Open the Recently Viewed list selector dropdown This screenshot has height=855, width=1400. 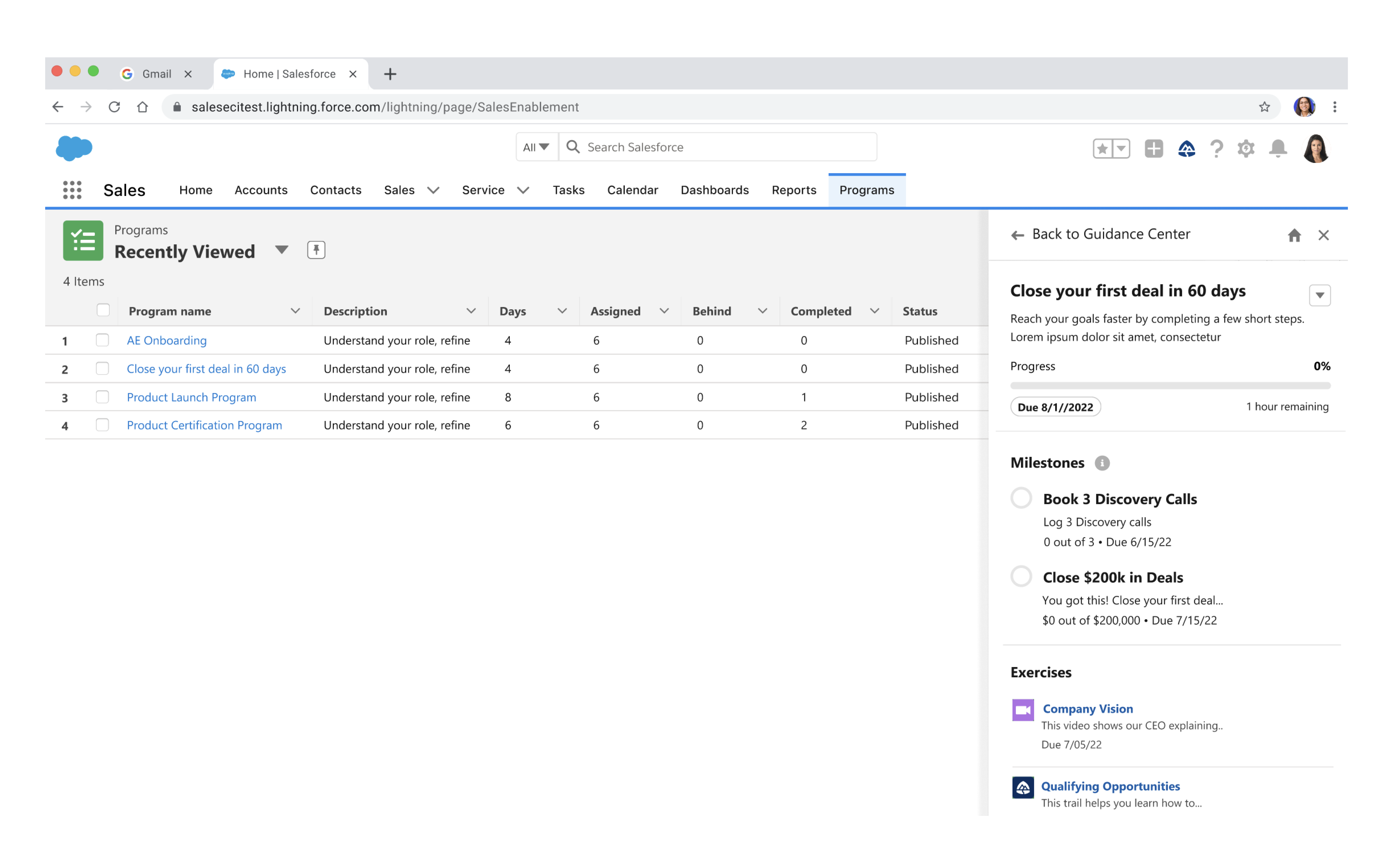[x=281, y=250]
